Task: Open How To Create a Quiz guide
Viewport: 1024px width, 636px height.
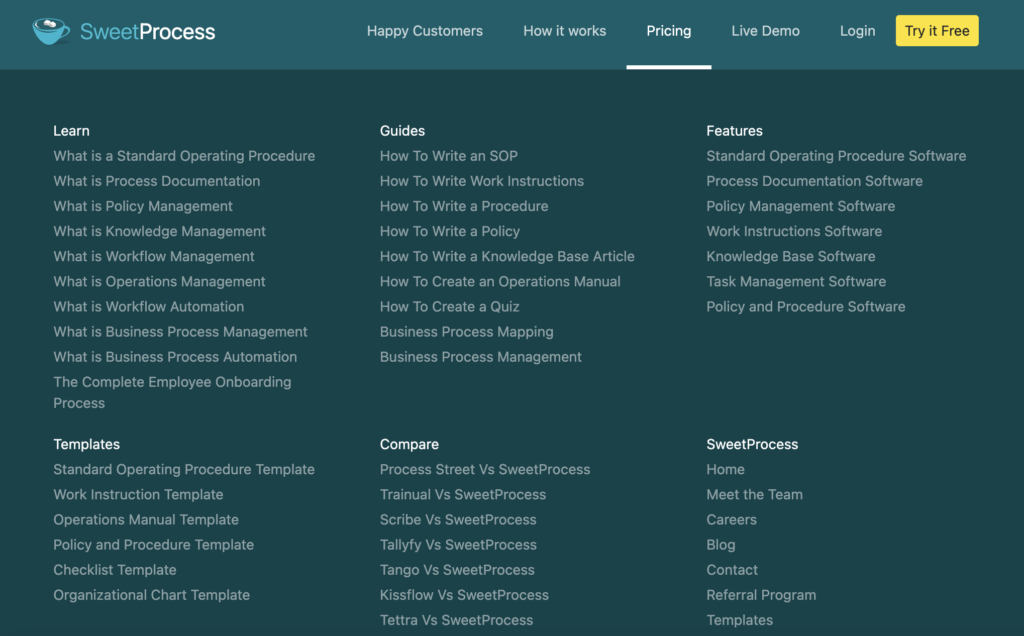Action: coord(449,307)
